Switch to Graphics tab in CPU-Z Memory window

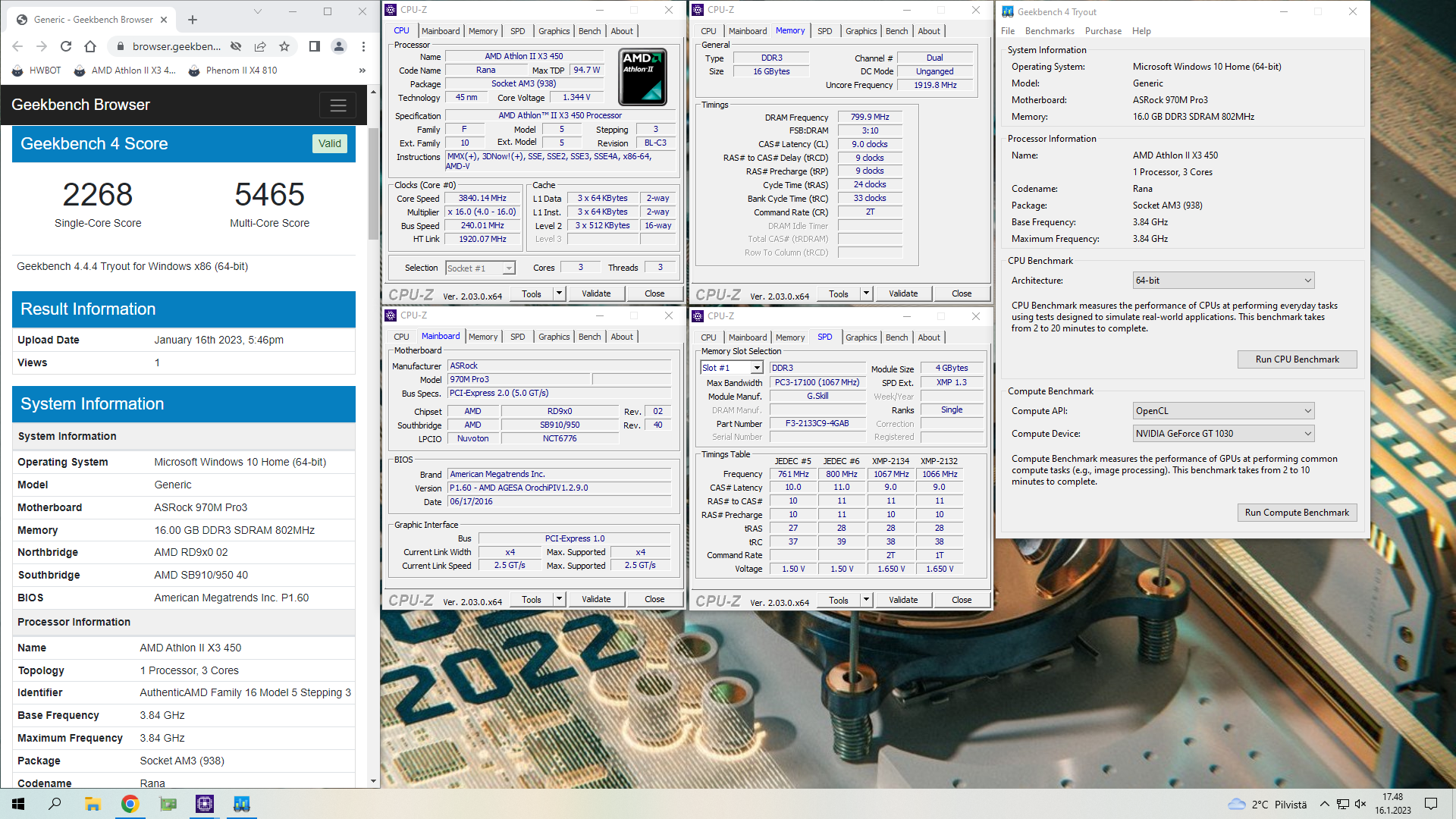(x=861, y=31)
